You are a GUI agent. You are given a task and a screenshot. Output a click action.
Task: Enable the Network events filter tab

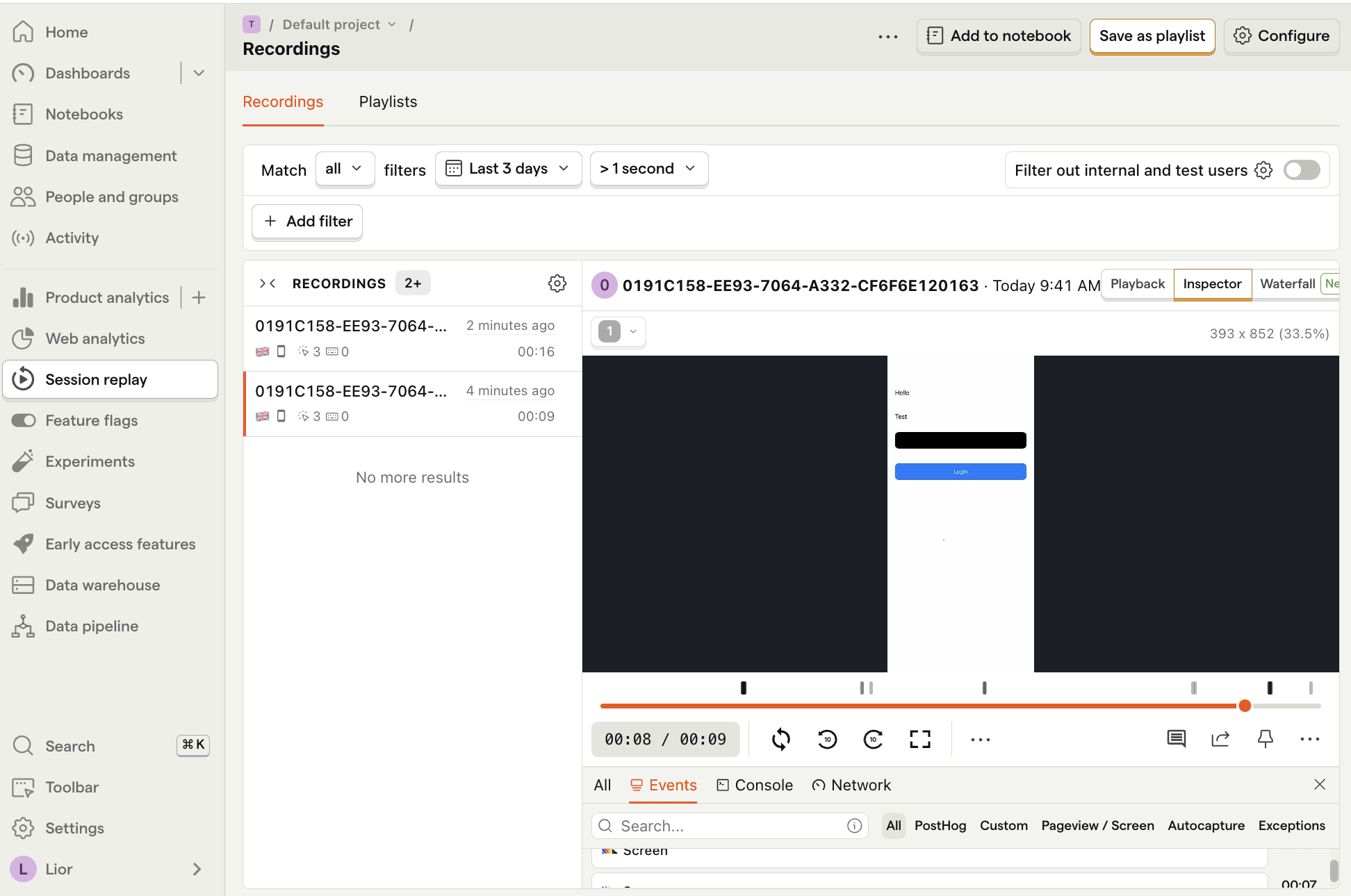click(861, 784)
